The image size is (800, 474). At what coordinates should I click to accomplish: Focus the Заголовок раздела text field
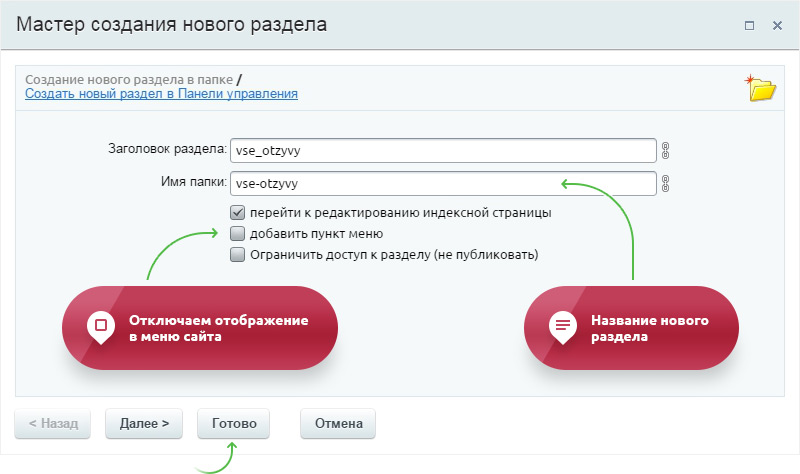point(442,150)
